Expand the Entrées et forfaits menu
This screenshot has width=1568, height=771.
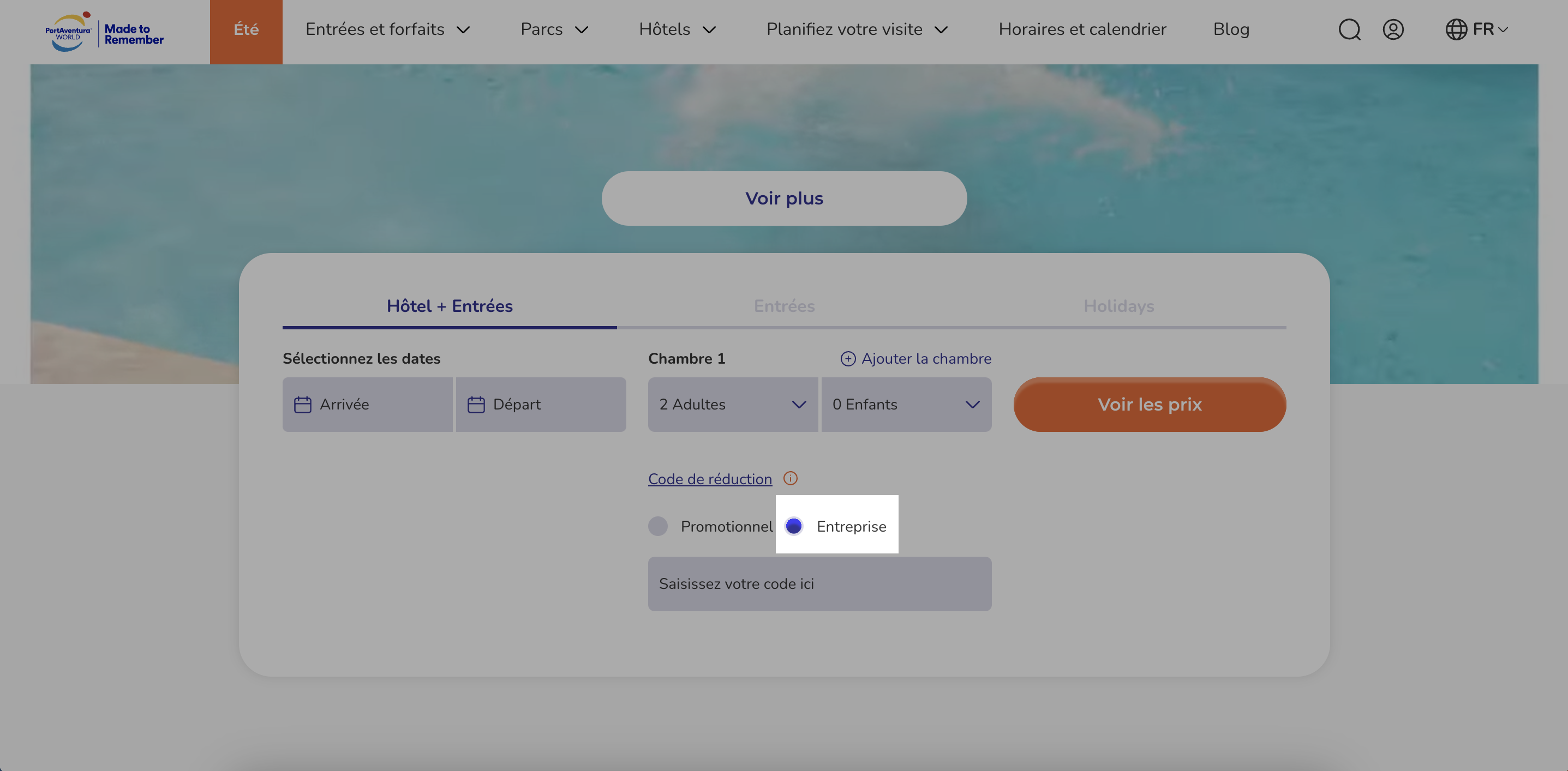[x=388, y=29]
